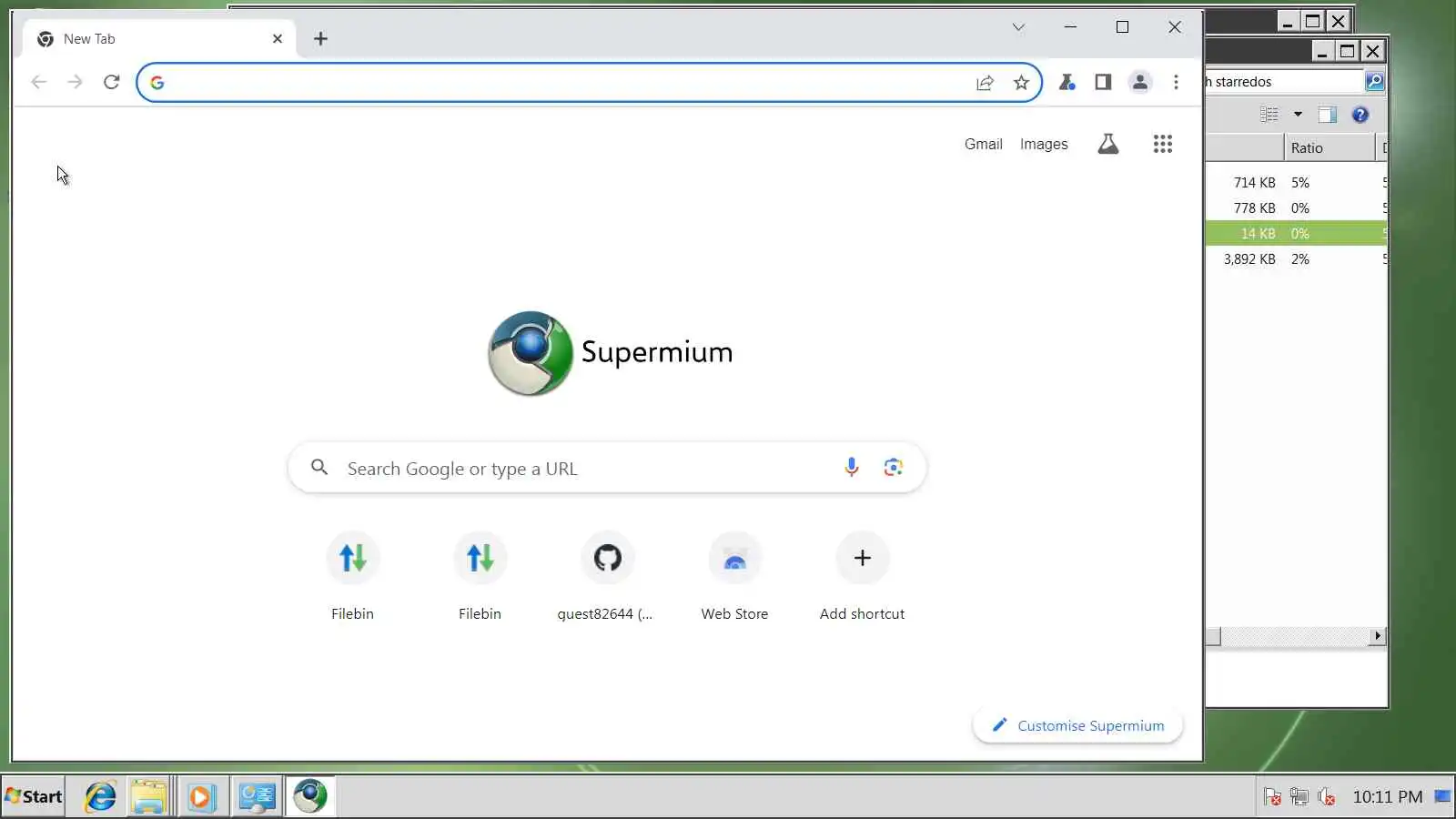Click the Supermium taskbar button
The image size is (1456, 819).
coord(310,796)
